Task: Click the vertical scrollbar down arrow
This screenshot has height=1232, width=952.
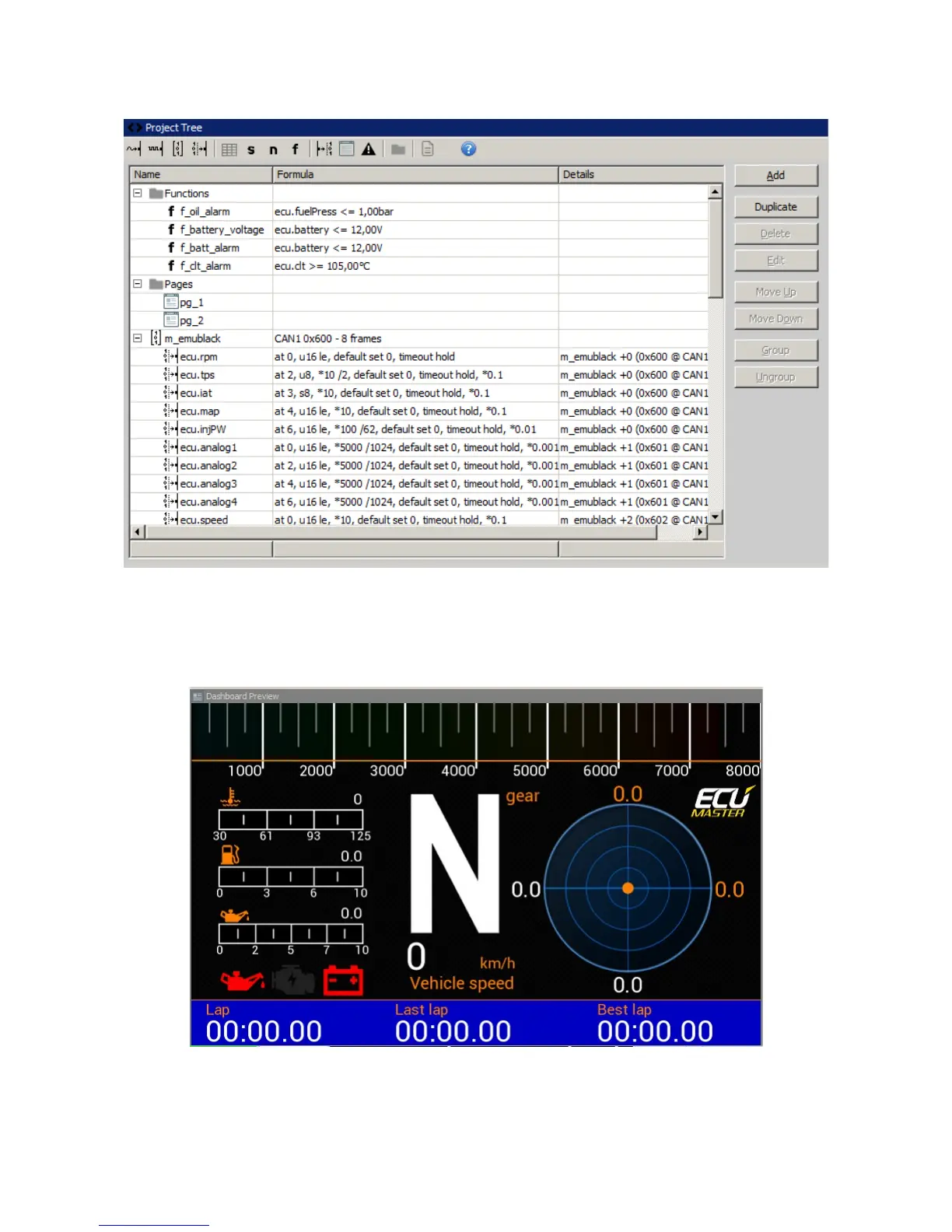Action: tap(716, 517)
